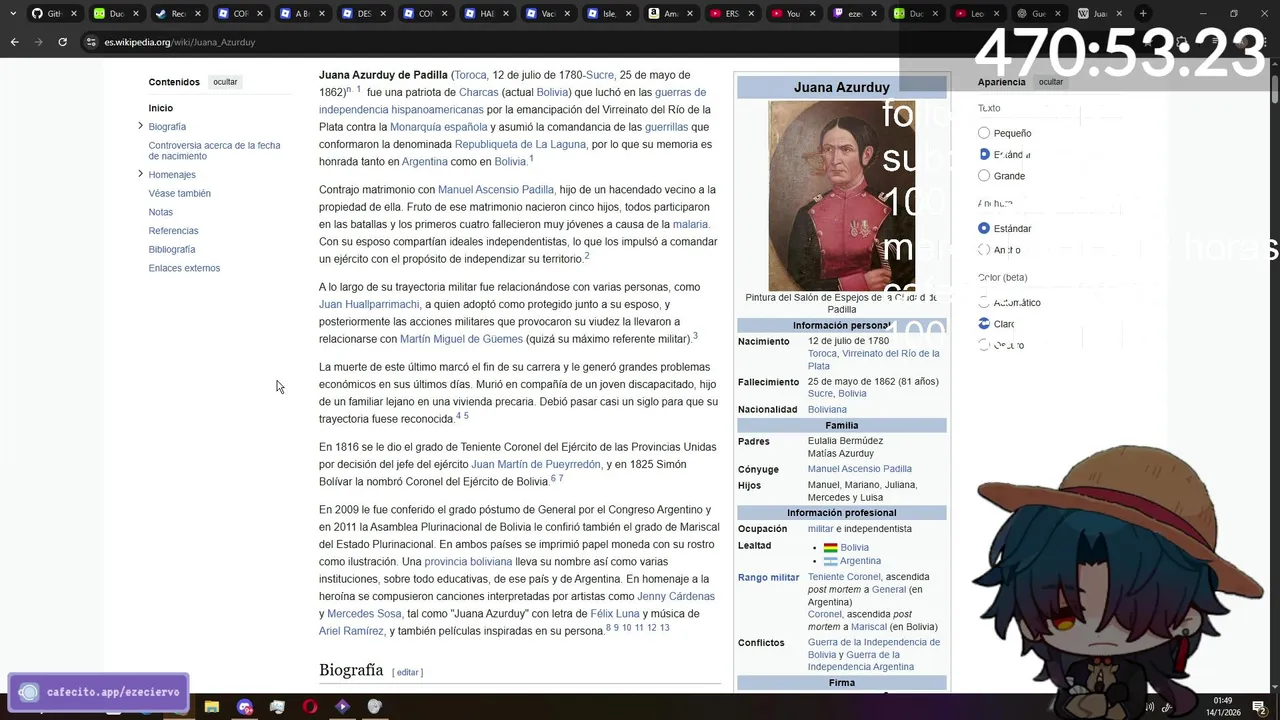Open the Mercedes Sosa link
The width and height of the screenshot is (1280, 720).
[364, 614]
